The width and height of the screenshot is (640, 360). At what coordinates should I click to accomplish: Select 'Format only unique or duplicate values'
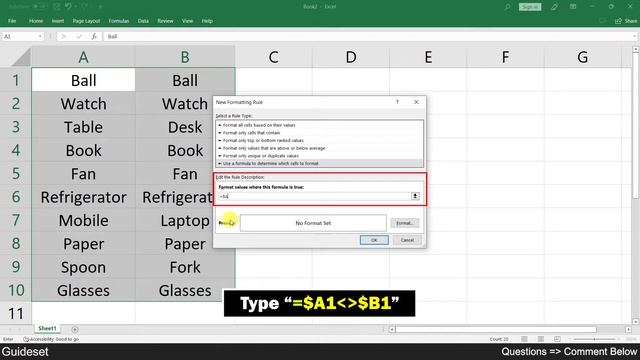319,156
